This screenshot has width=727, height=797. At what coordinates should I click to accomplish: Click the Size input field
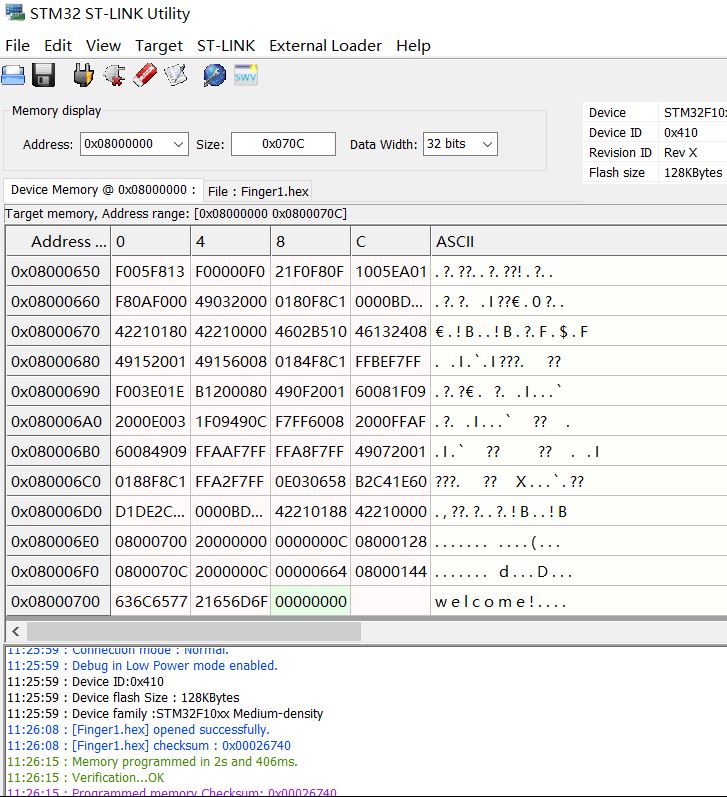coord(283,144)
